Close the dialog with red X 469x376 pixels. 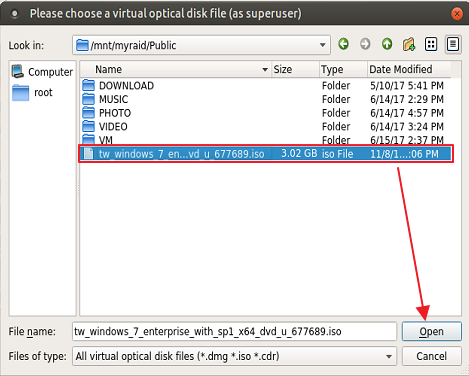pyautogui.click(x=457, y=14)
